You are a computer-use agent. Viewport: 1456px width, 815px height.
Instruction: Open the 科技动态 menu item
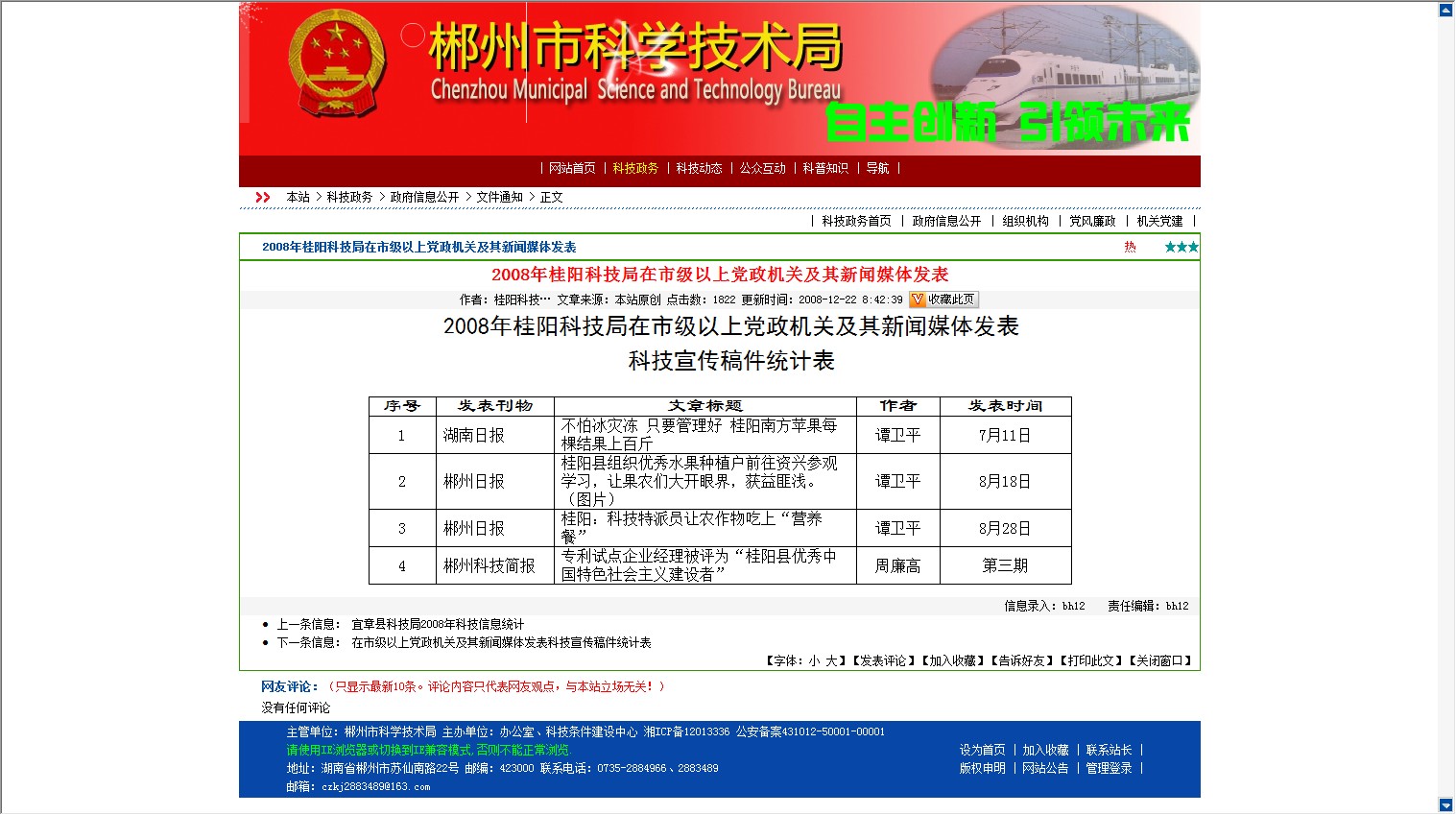(699, 168)
